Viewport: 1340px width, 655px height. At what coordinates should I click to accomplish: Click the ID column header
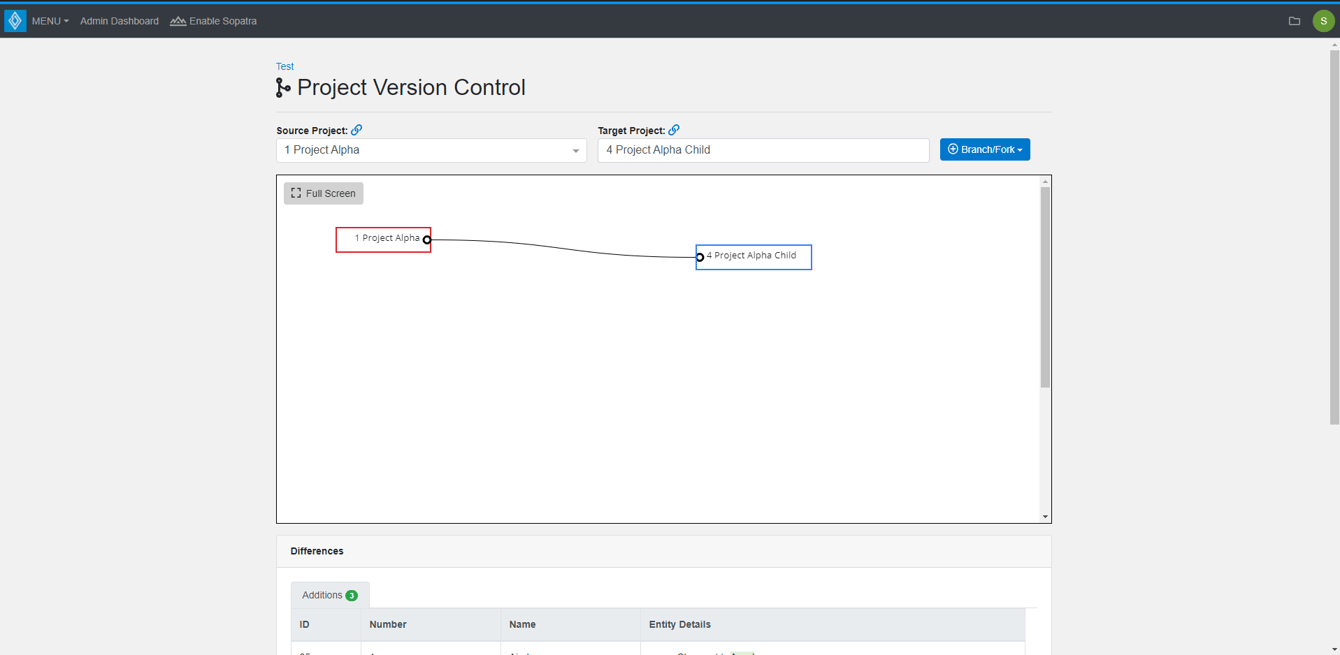pyautogui.click(x=326, y=624)
